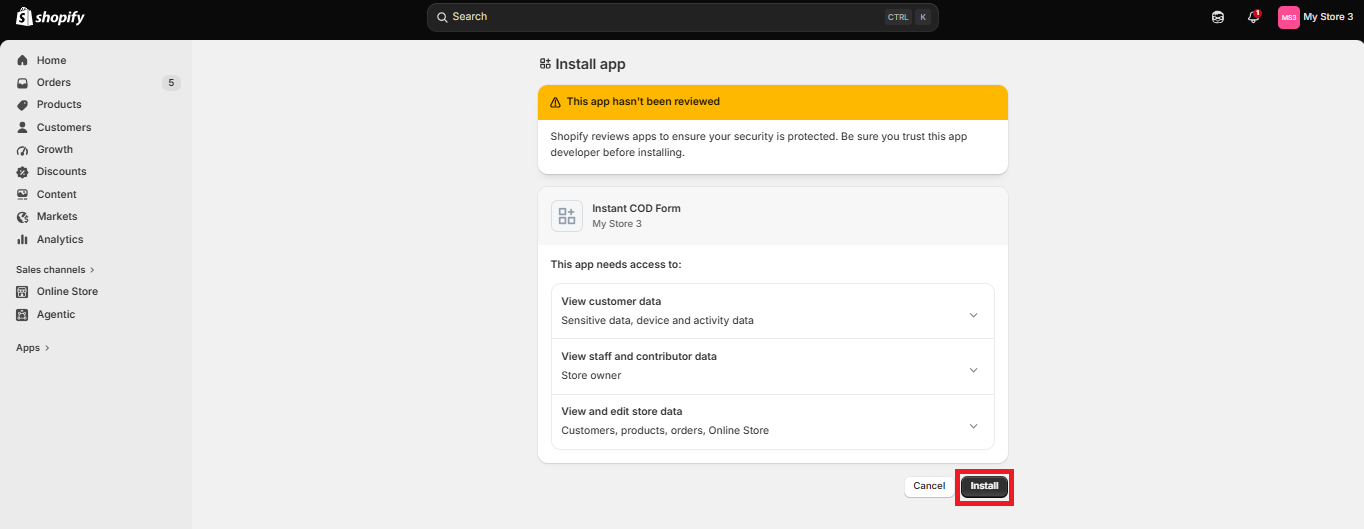
Task: Click the MS3 store avatar
Action: click(x=1289, y=17)
